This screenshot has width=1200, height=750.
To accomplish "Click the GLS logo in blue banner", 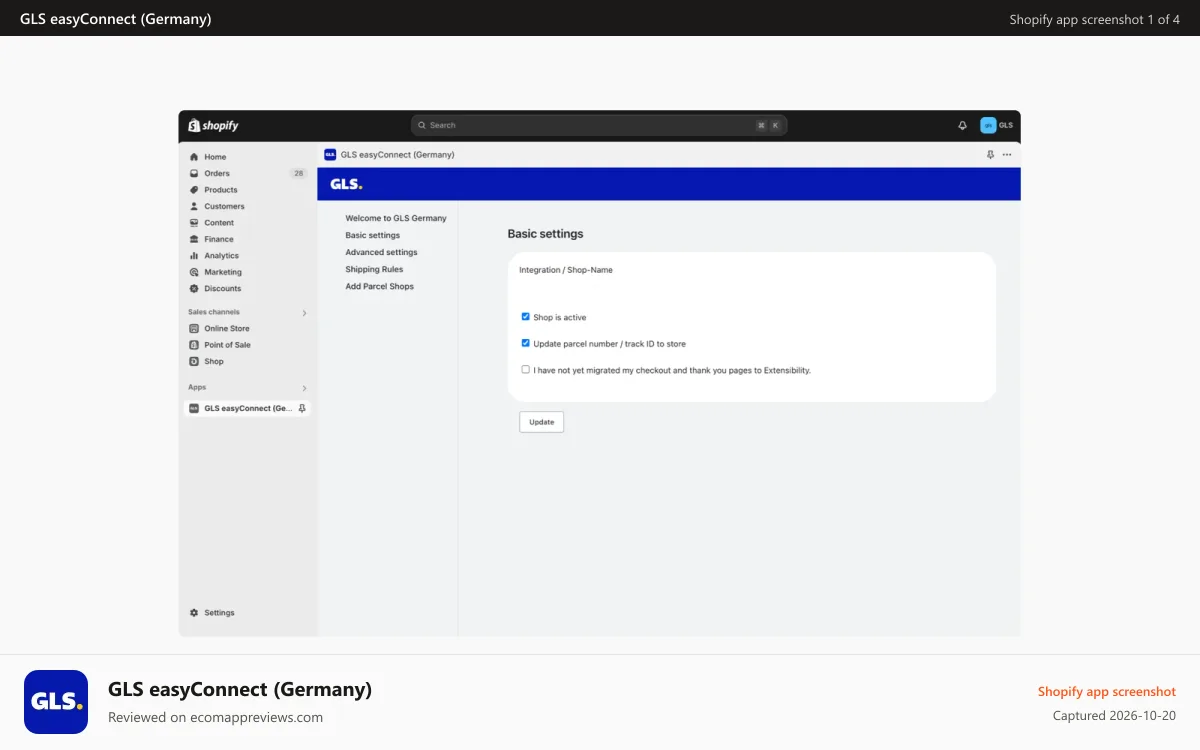I will point(346,184).
